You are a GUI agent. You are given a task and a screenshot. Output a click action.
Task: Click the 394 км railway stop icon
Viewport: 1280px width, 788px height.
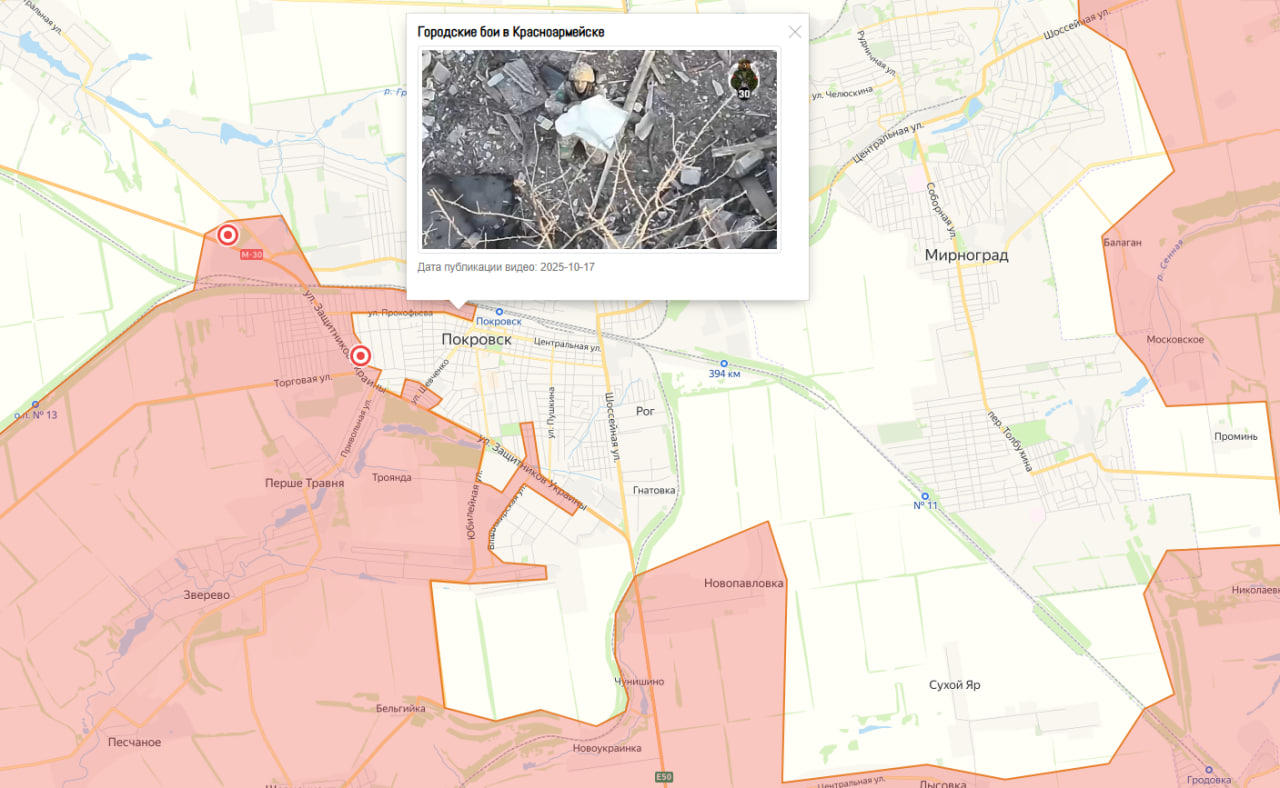pos(724,363)
